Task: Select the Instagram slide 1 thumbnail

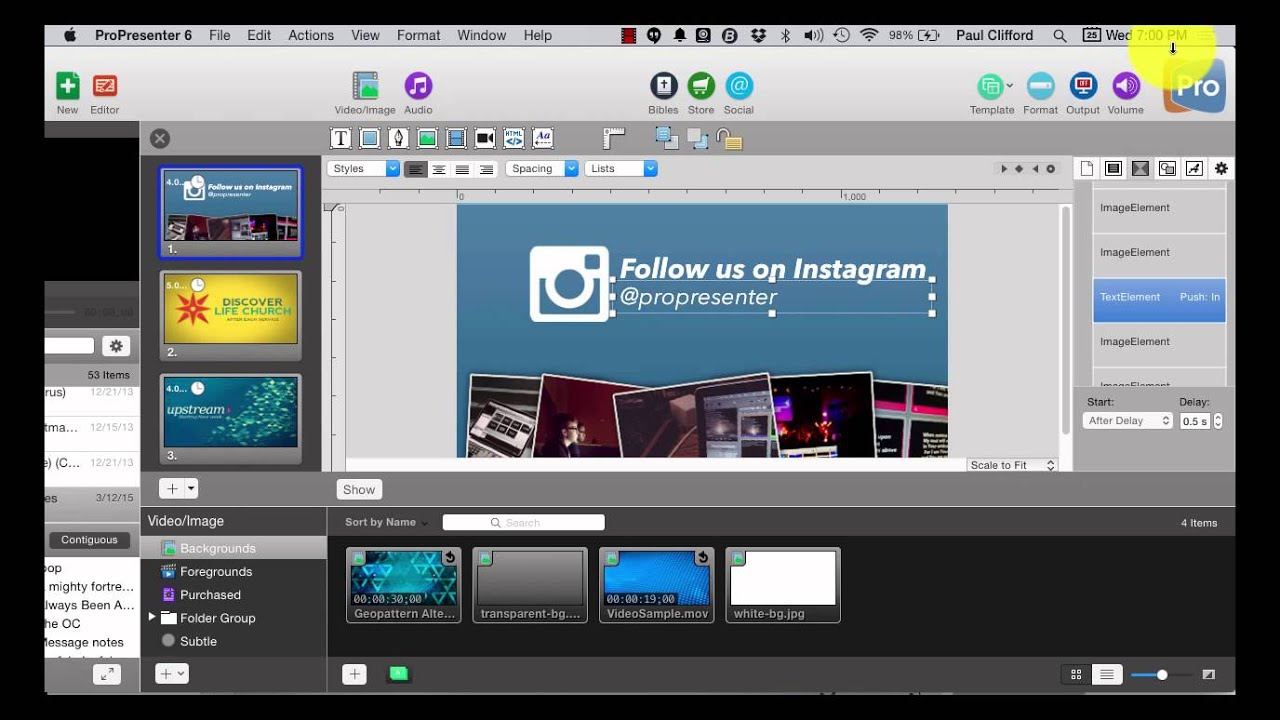Action: pyautogui.click(x=230, y=212)
